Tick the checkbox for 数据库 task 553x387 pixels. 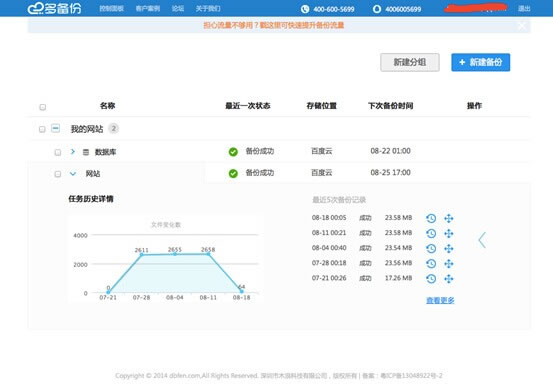pyautogui.click(x=58, y=152)
